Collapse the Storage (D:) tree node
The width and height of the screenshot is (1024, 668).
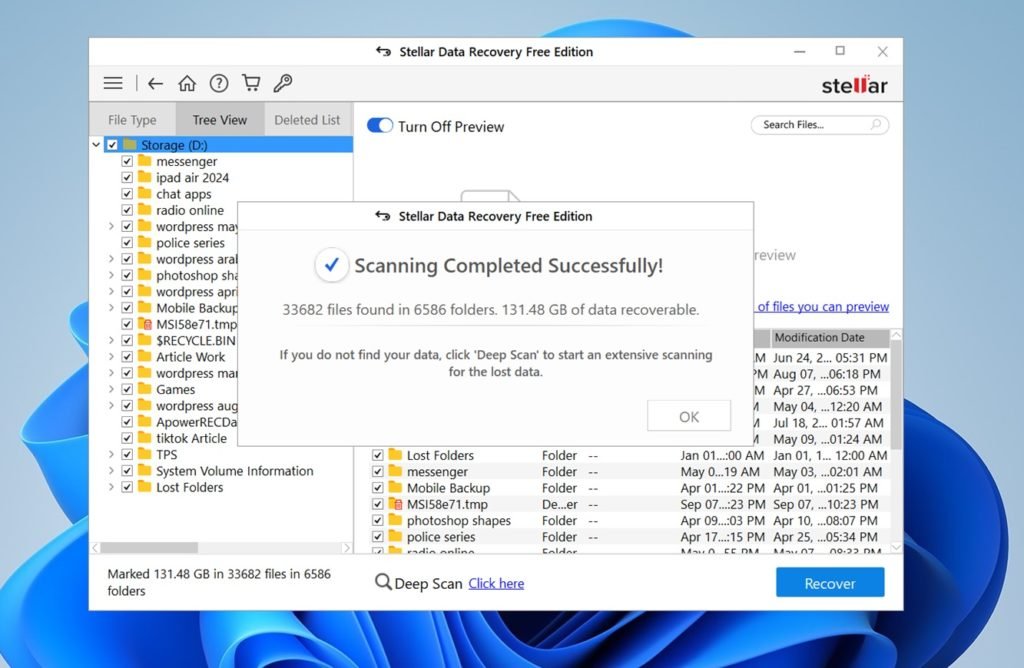pyautogui.click(x=96, y=144)
